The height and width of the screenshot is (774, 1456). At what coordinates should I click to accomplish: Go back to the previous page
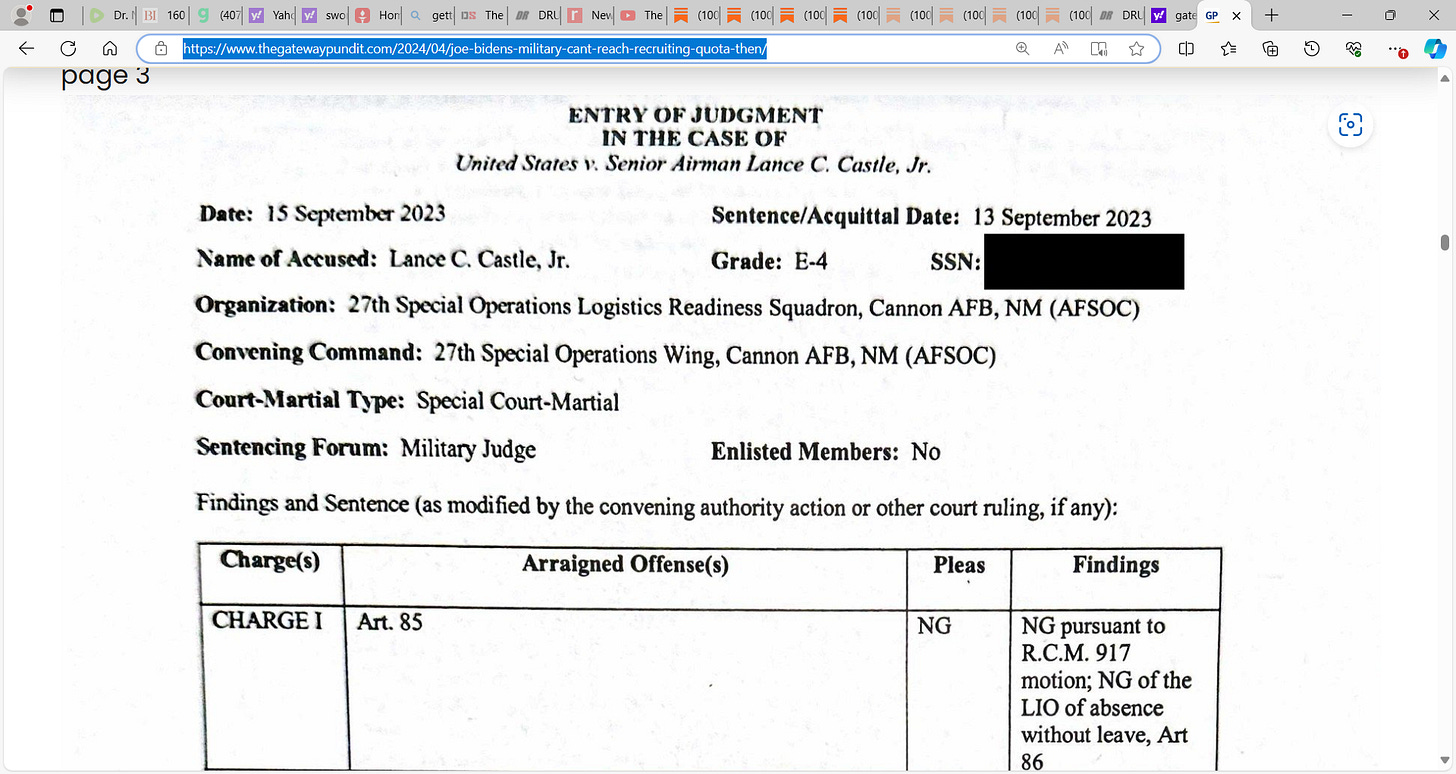point(26,48)
